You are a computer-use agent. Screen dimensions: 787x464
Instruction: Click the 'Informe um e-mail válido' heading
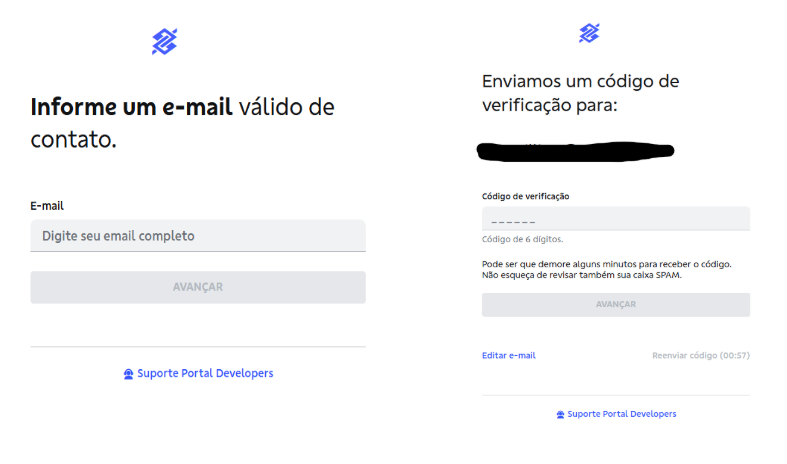(x=182, y=123)
